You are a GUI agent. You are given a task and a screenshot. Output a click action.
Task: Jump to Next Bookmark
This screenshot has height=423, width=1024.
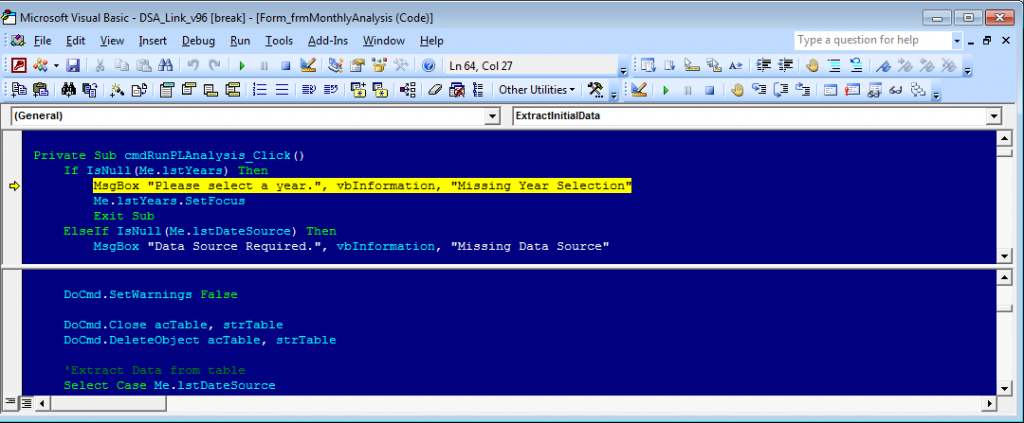click(905, 65)
